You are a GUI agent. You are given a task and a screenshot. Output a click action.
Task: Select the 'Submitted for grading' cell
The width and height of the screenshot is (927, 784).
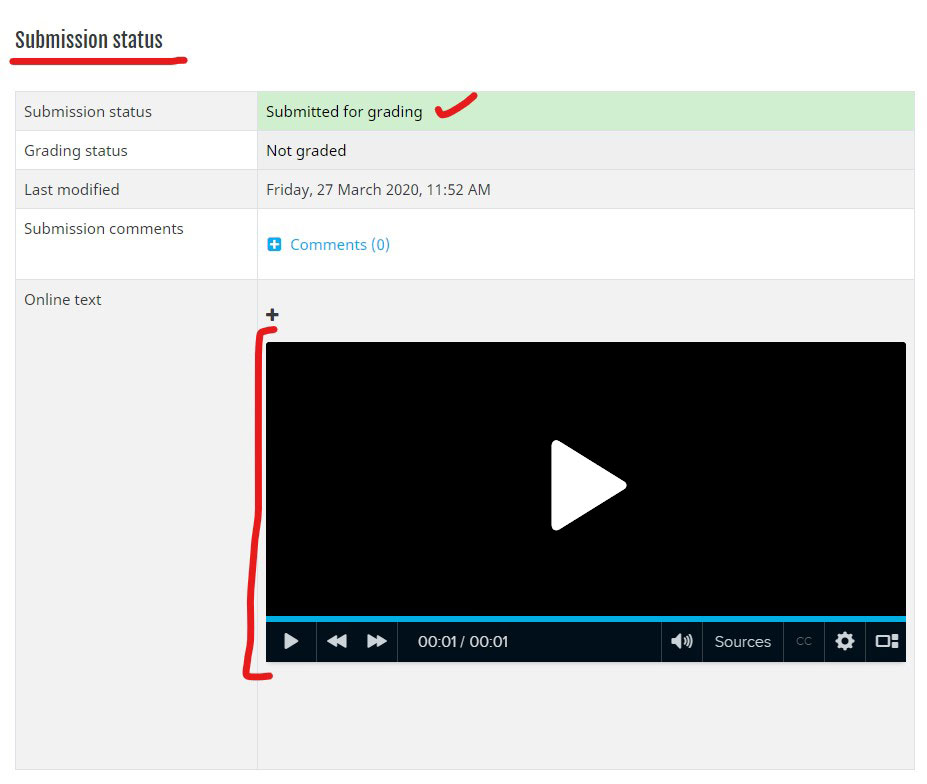pyautogui.click(x=585, y=111)
